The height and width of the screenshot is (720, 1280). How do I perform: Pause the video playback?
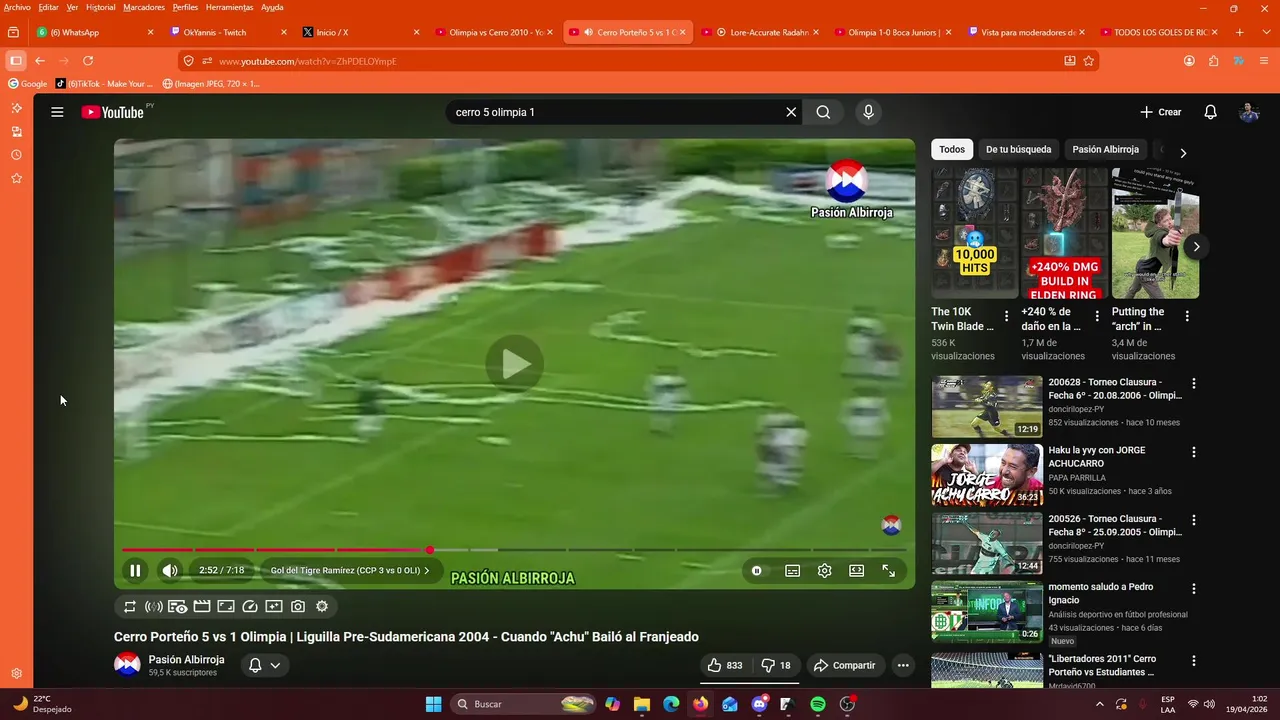coord(135,571)
